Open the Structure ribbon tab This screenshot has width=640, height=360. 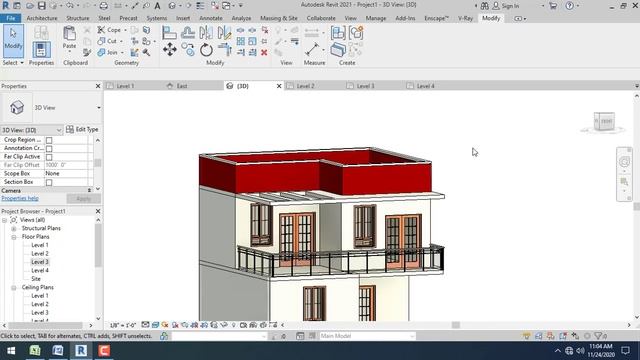78,18
